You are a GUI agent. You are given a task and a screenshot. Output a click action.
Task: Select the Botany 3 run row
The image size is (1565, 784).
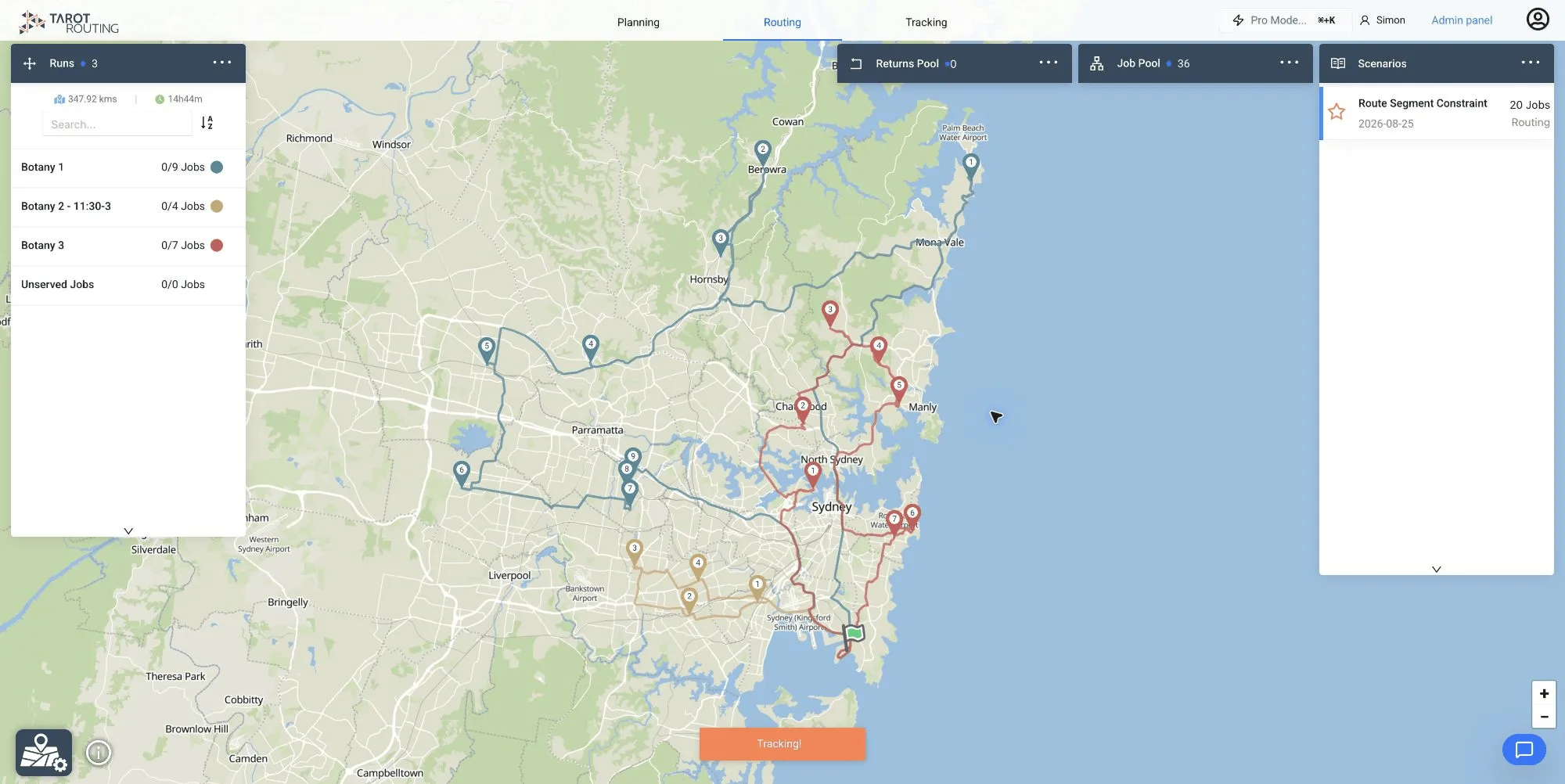coord(128,246)
